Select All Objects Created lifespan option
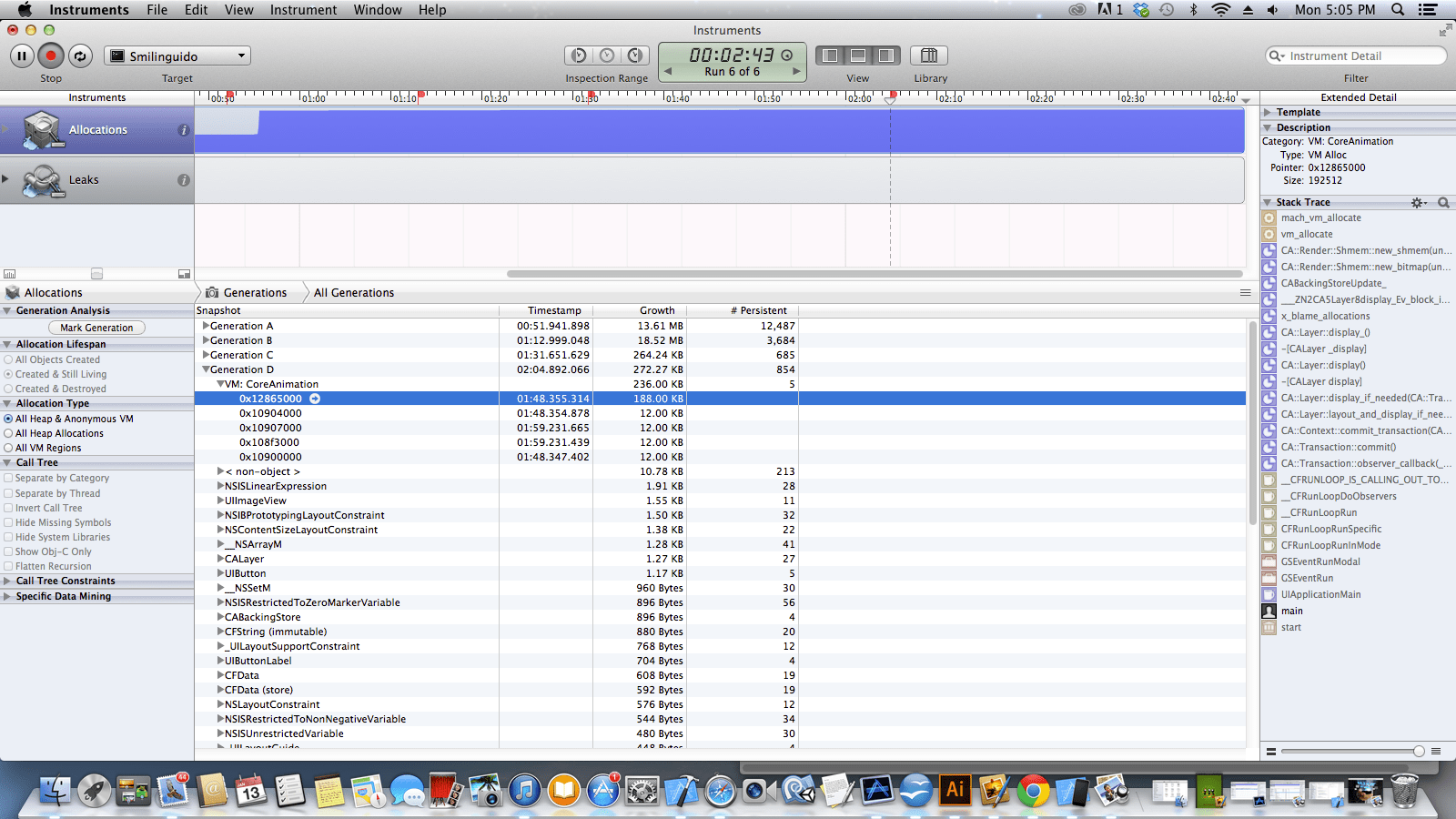The image size is (1456, 819). (x=8, y=359)
